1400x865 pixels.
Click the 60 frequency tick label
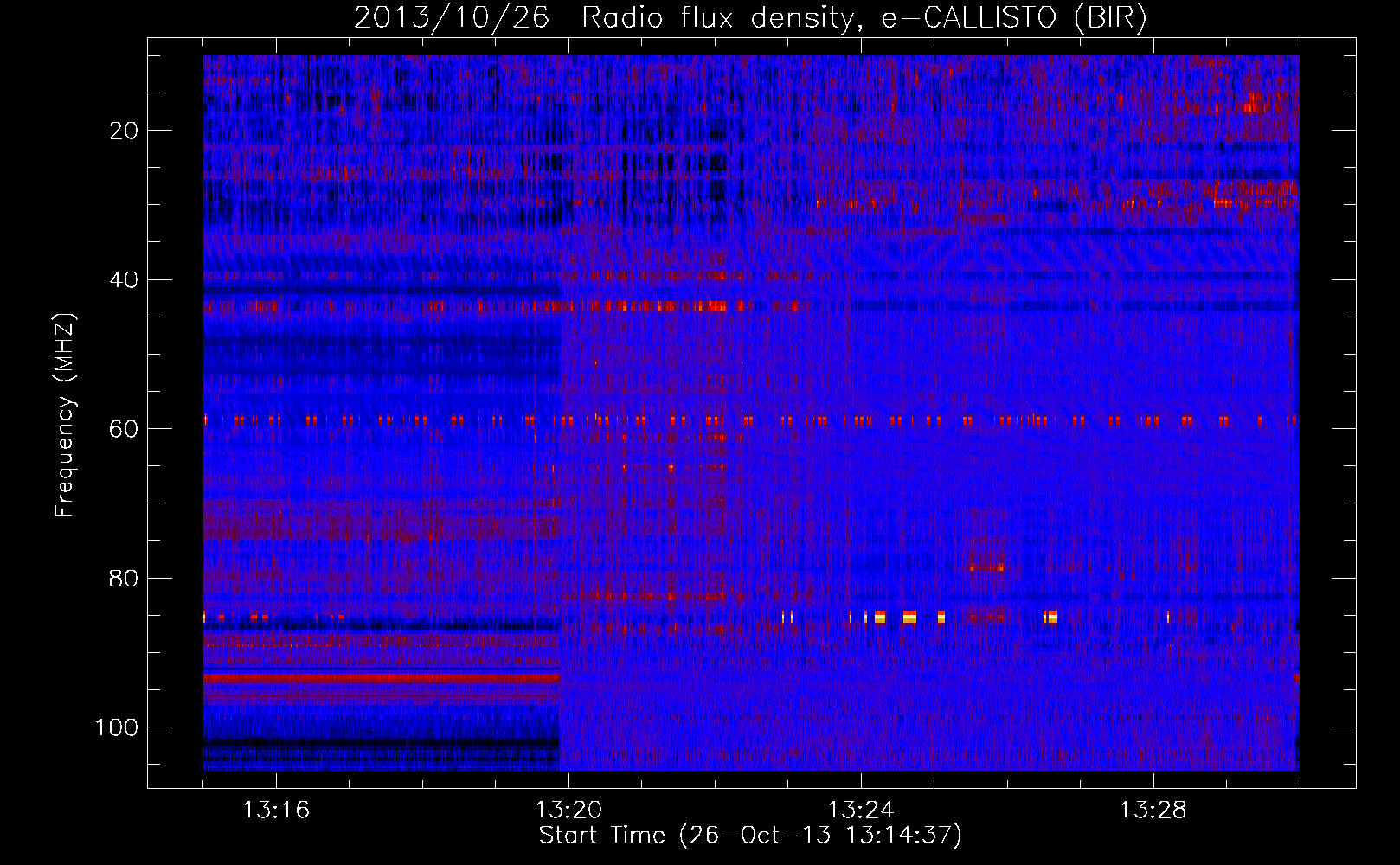tap(125, 429)
